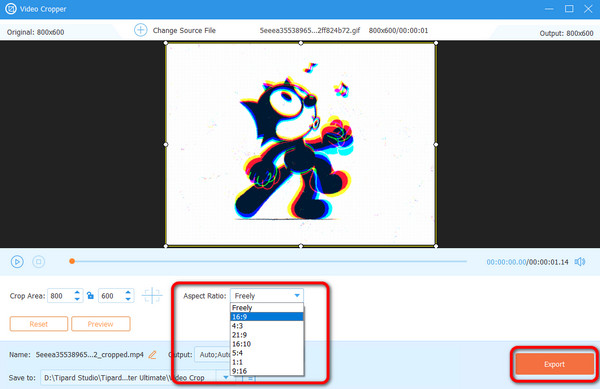This screenshot has width=600, height=389.
Task: Decrease crop width 800 stepper
Action: pyautogui.click(x=77, y=299)
